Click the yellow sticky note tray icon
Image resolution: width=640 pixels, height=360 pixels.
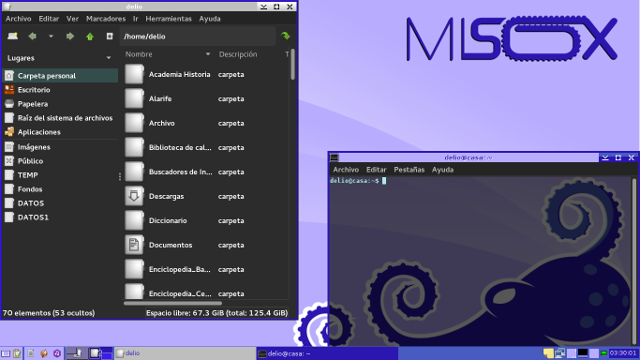click(548, 353)
